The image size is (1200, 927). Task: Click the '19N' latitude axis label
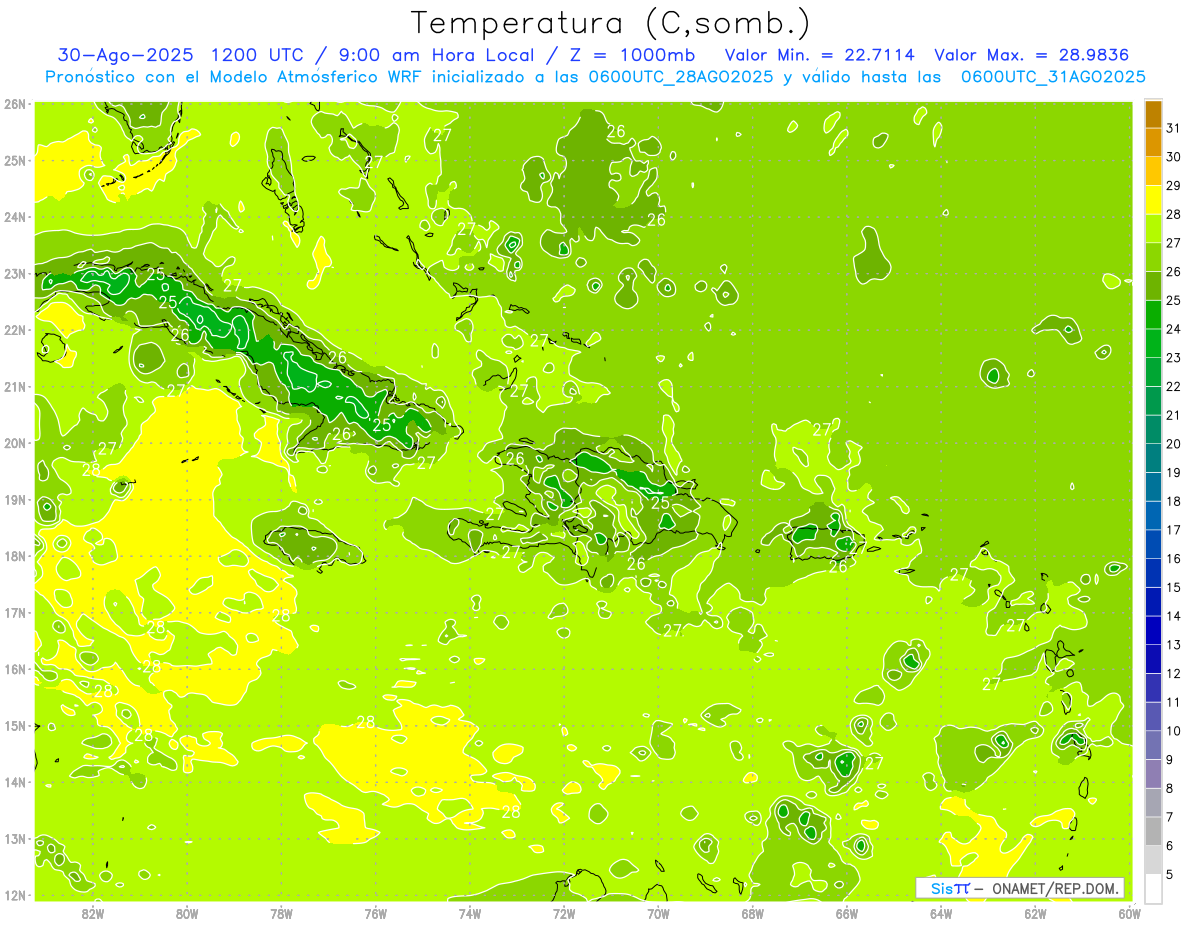point(15,499)
